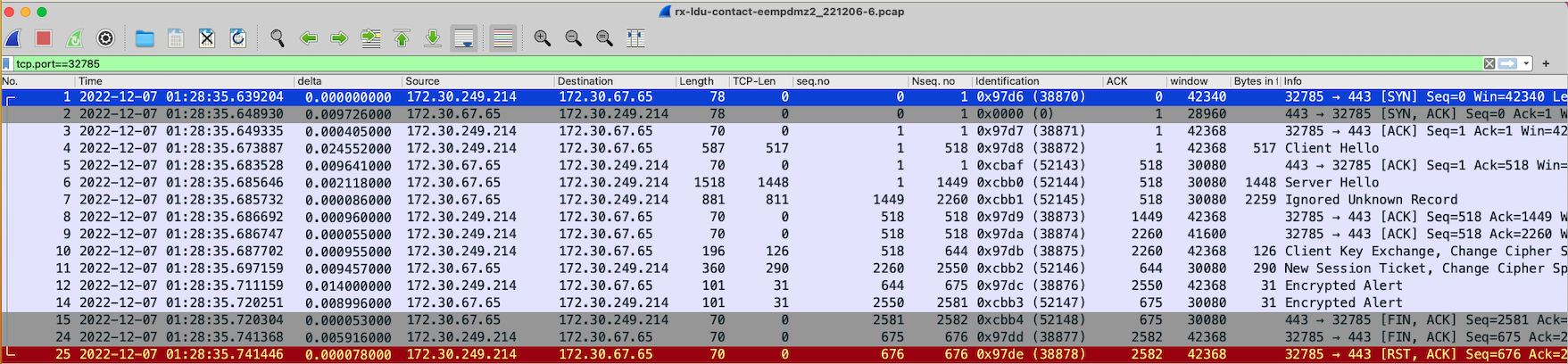The image size is (1568, 364).
Task: Click bytes in flight value 2259
Action: pos(1260,200)
